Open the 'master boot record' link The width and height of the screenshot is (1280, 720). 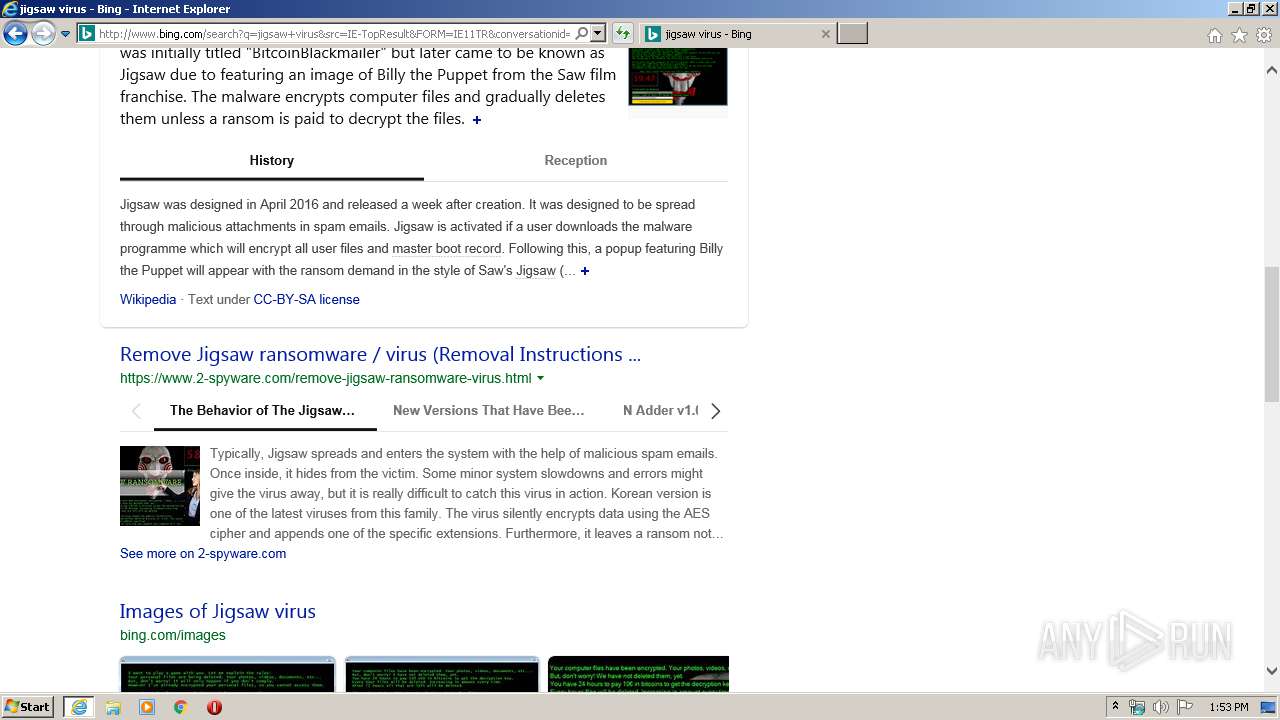pos(447,248)
